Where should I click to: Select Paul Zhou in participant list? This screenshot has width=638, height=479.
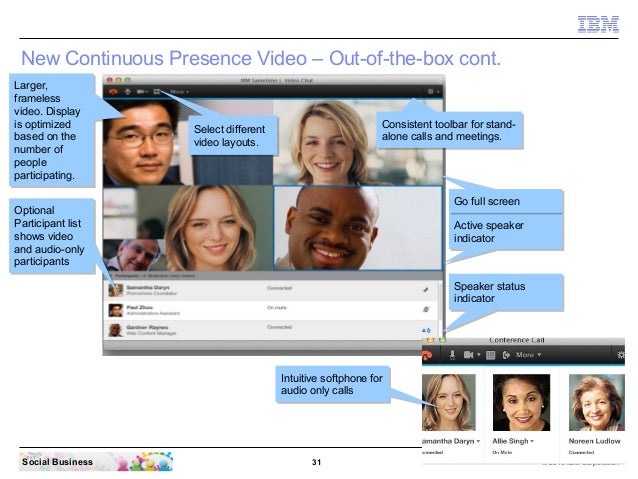point(271,311)
